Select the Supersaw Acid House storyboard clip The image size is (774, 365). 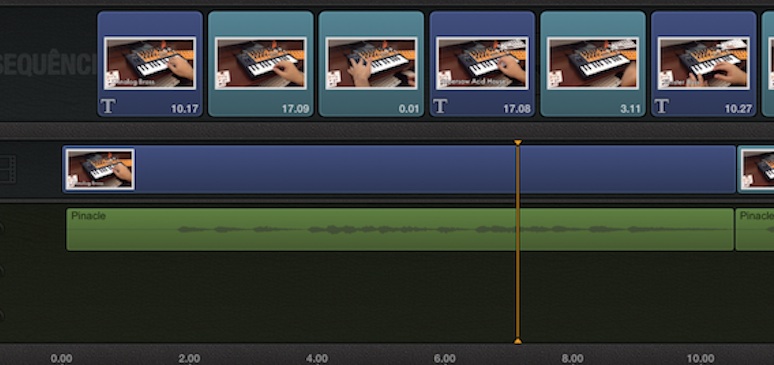coord(482,64)
